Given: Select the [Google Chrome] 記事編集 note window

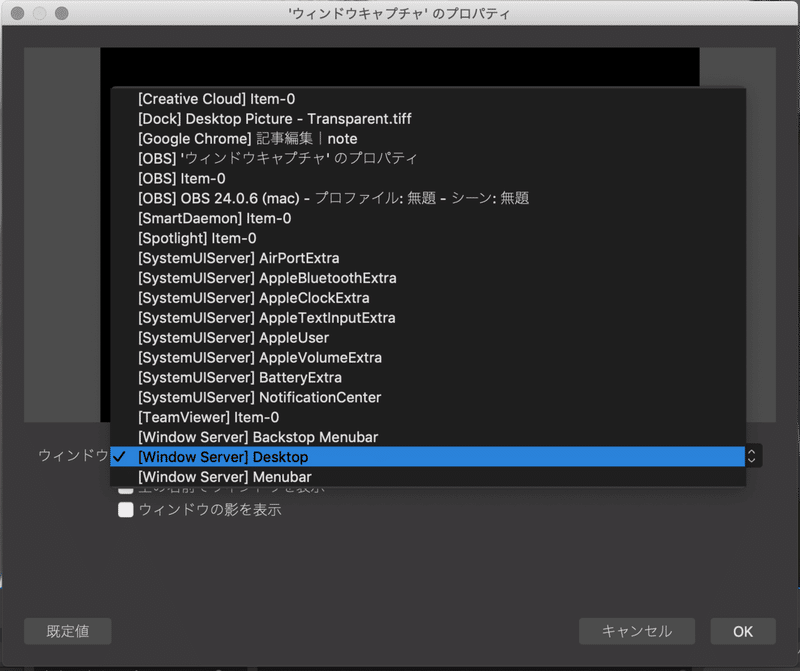Looking at the screenshot, I should click(428, 139).
